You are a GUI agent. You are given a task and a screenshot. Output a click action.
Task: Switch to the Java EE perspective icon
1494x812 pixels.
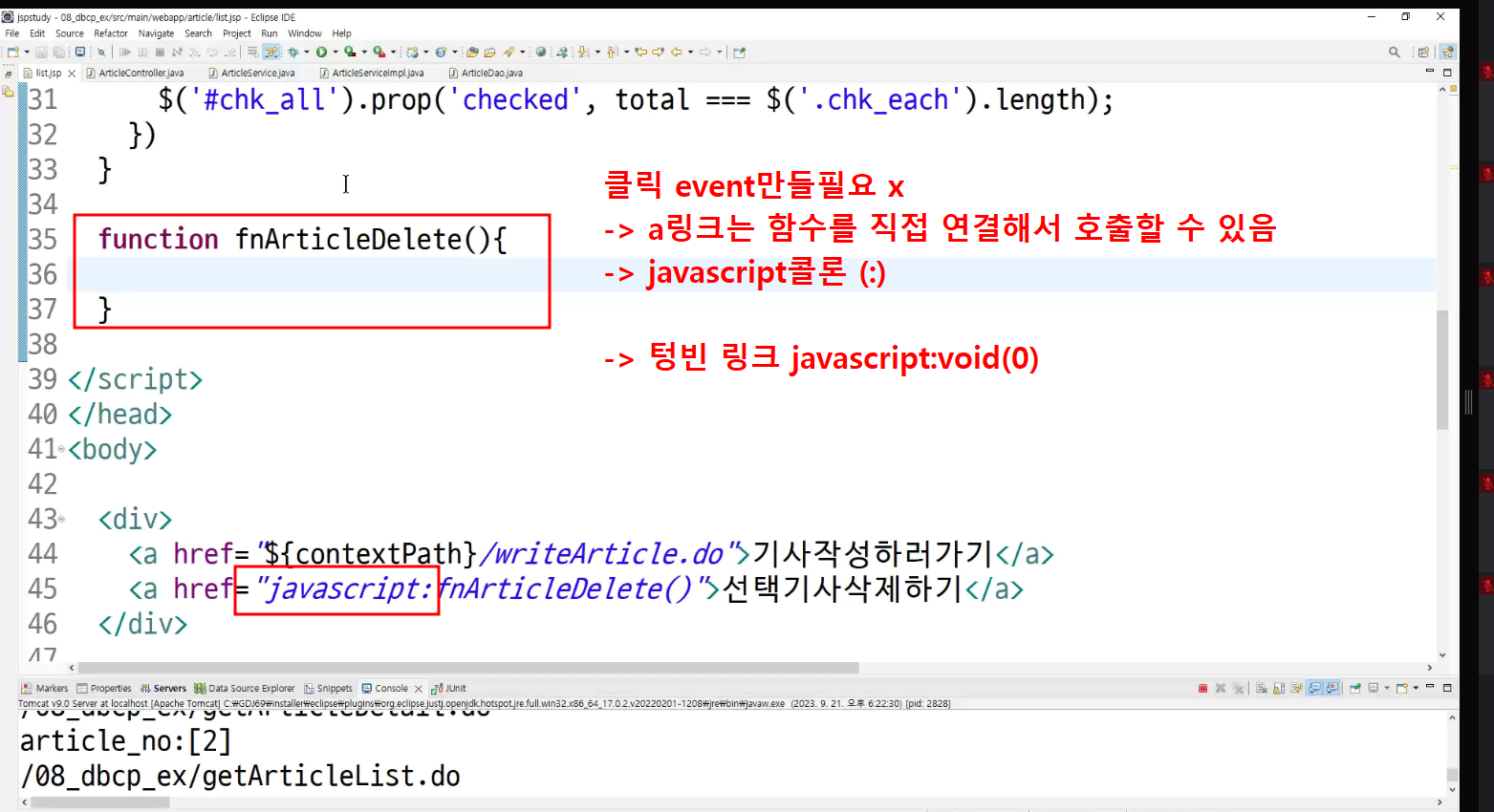(x=1448, y=53)
